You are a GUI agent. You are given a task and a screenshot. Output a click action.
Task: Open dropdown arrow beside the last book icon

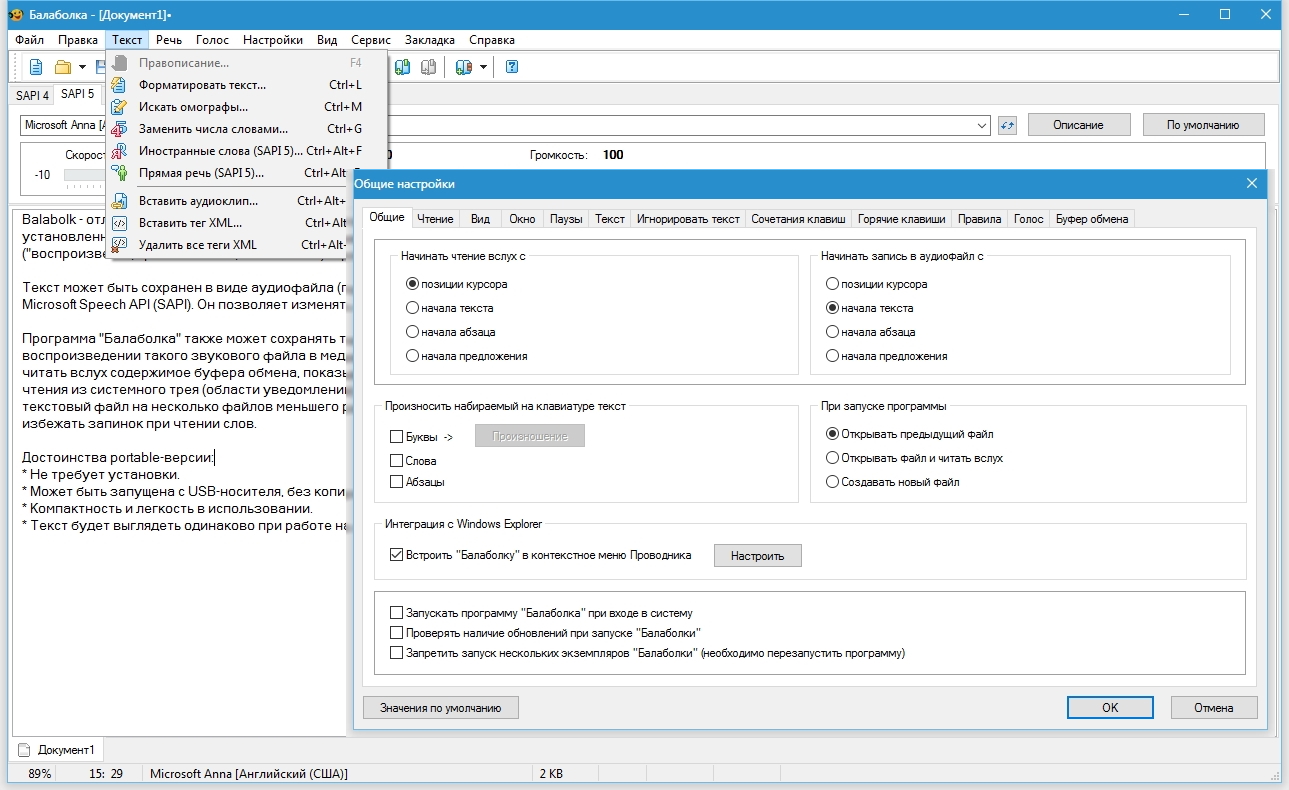(x=483, y=67)
